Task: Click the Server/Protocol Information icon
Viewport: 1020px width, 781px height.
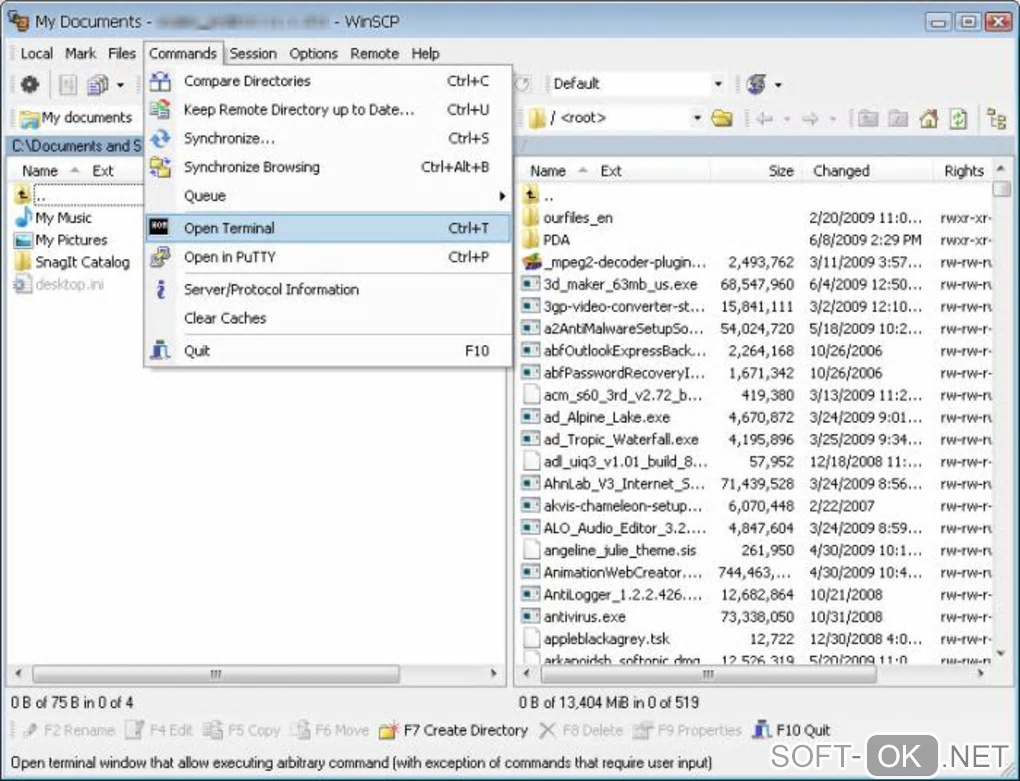Action: (x=161, y=289)
